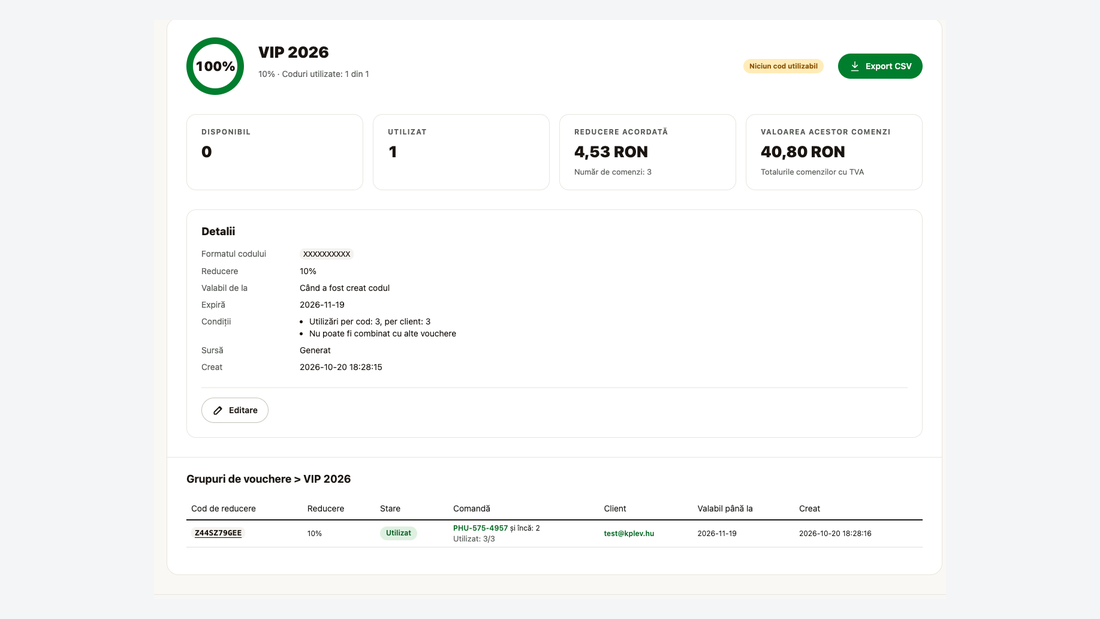Click the Utilizat status badge in table
The width and height of the screenshot is (1100, 619).
398,533
